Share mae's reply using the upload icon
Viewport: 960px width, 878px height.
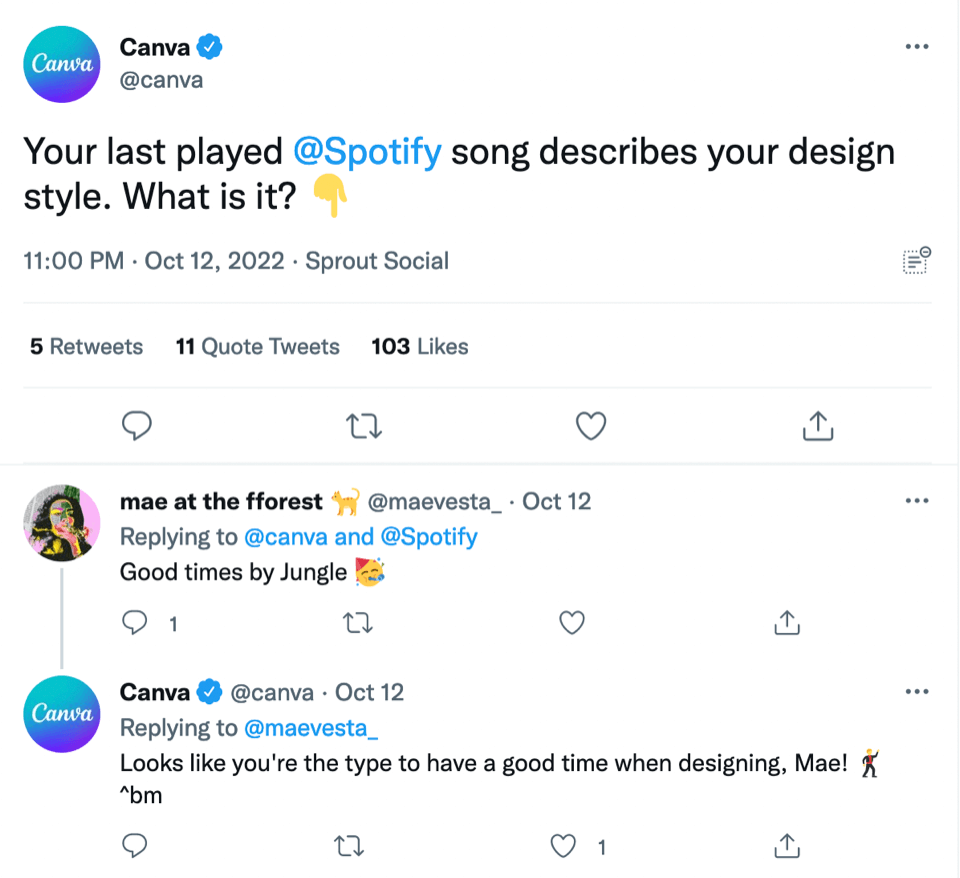[787, 622]
